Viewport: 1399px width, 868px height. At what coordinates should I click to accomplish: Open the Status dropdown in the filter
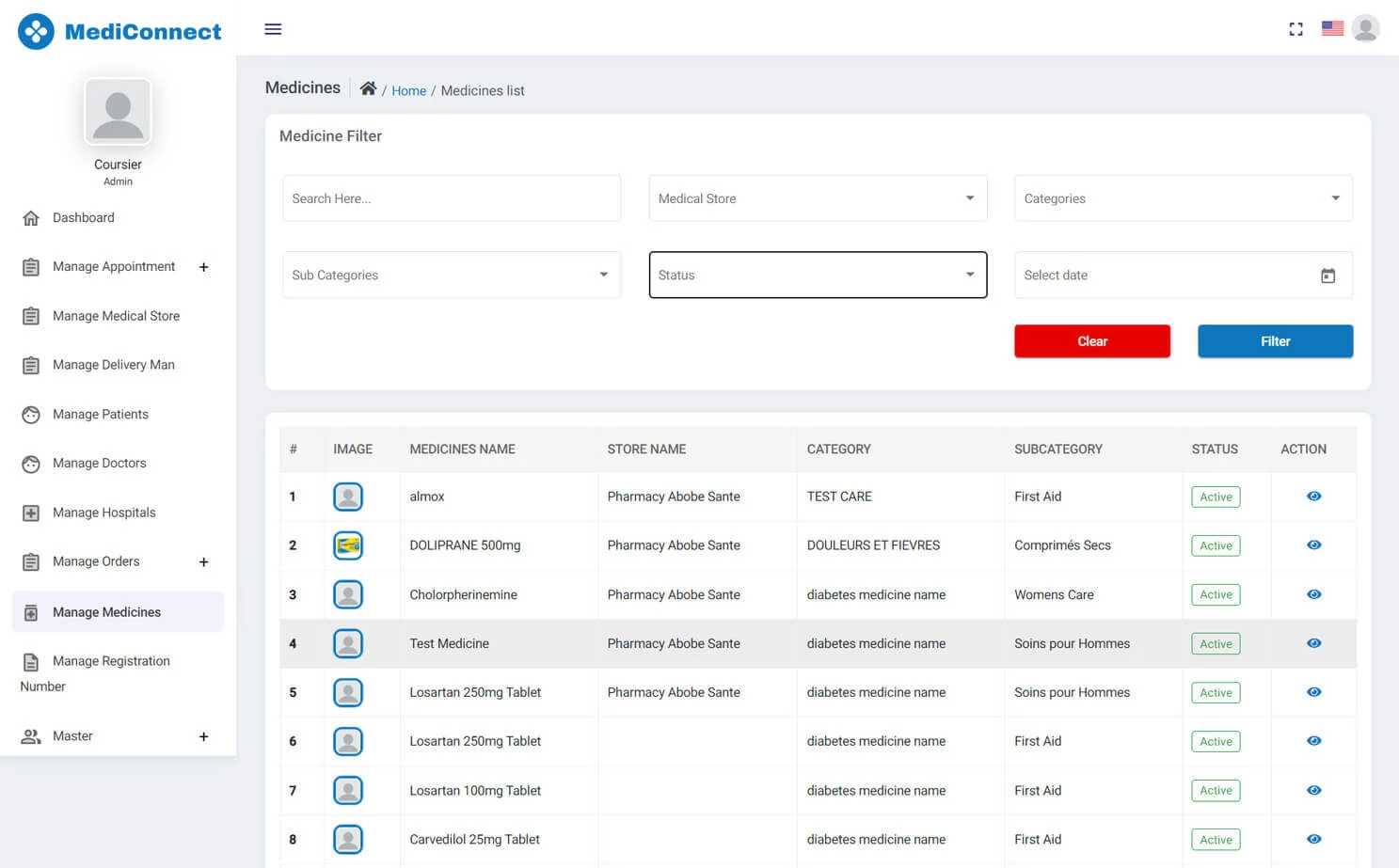point(817,275)
